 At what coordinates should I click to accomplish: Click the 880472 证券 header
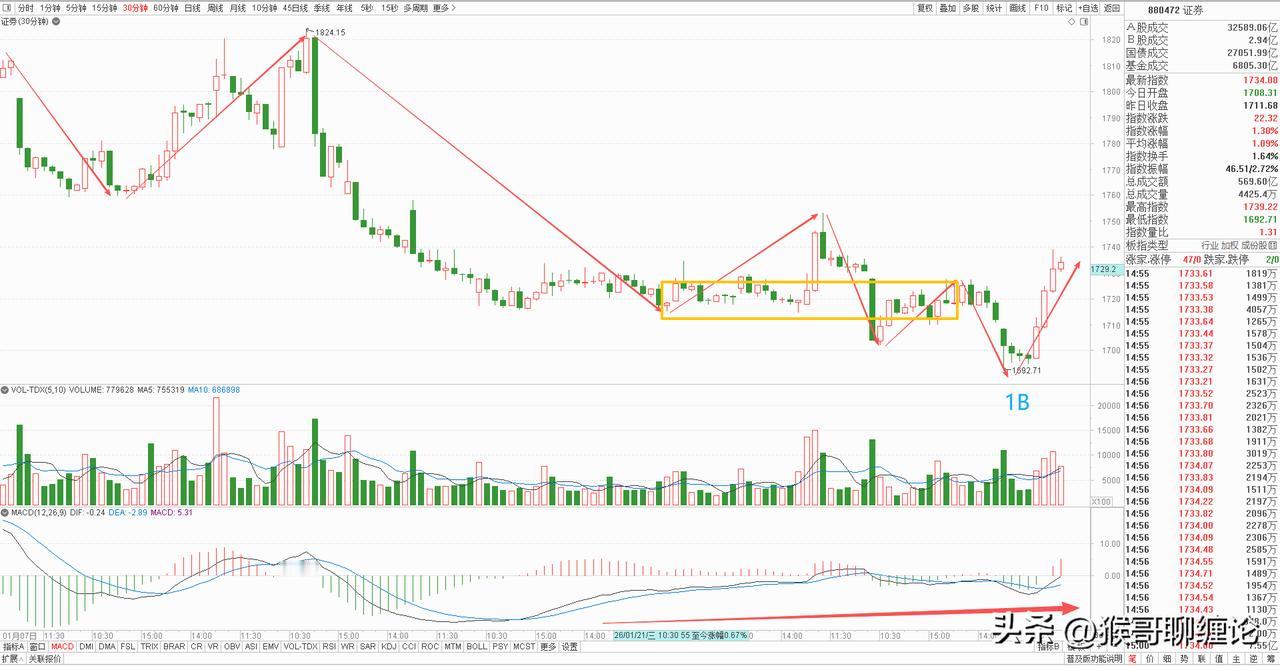click(x=1176, y=10)
